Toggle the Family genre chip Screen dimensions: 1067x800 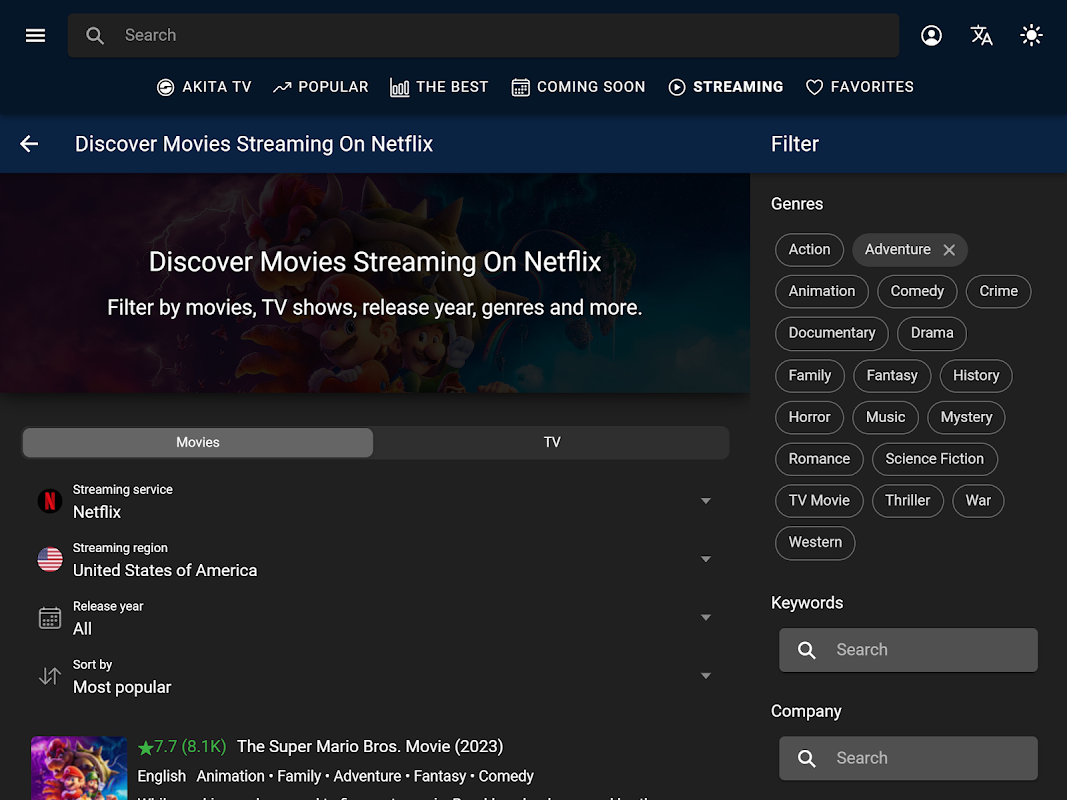(x=810, y=376)
